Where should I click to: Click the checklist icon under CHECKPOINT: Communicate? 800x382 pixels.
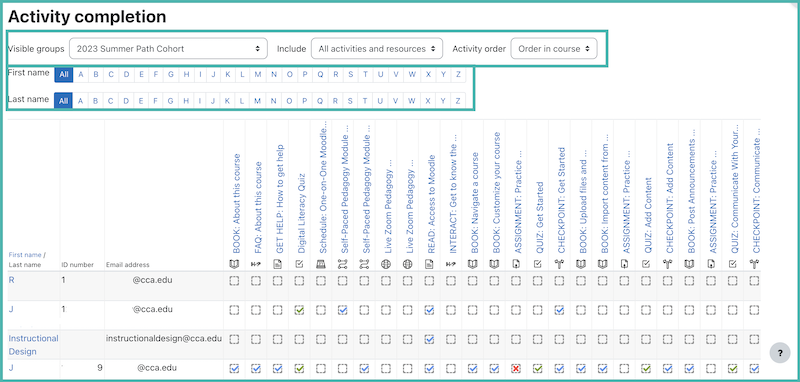pos(755,264)
